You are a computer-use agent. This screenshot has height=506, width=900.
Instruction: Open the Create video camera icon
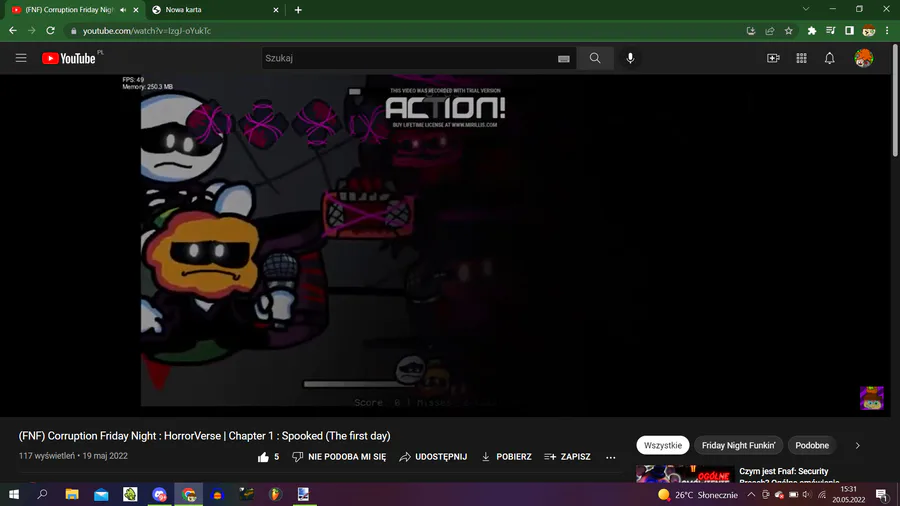773,58
